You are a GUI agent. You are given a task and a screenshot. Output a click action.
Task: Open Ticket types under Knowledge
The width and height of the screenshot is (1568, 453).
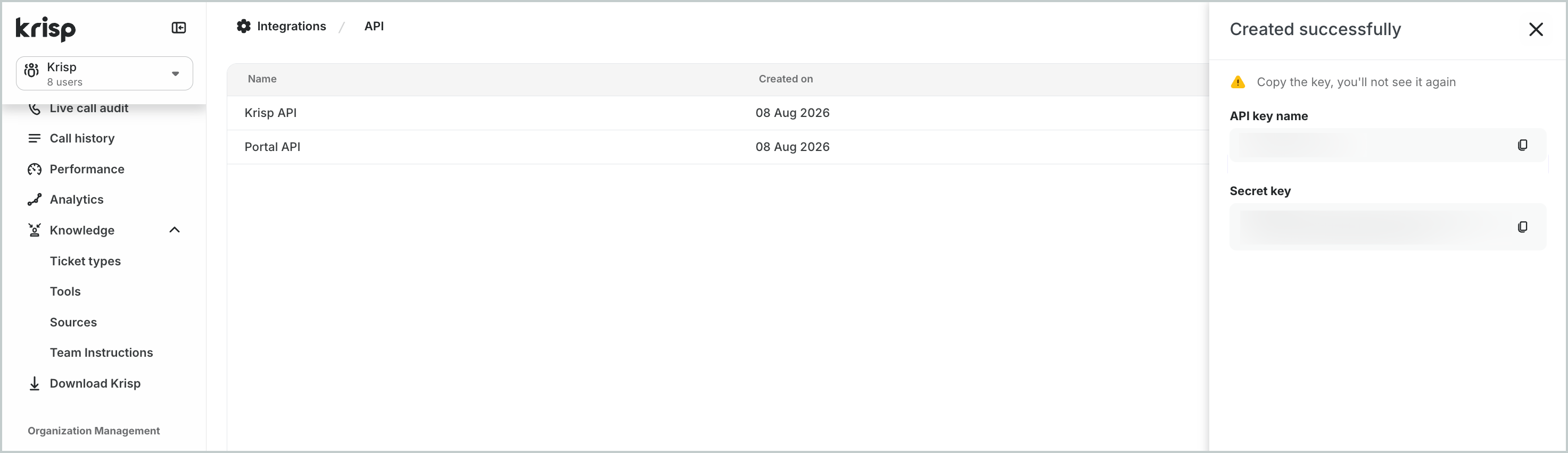[x=85, y=261]
